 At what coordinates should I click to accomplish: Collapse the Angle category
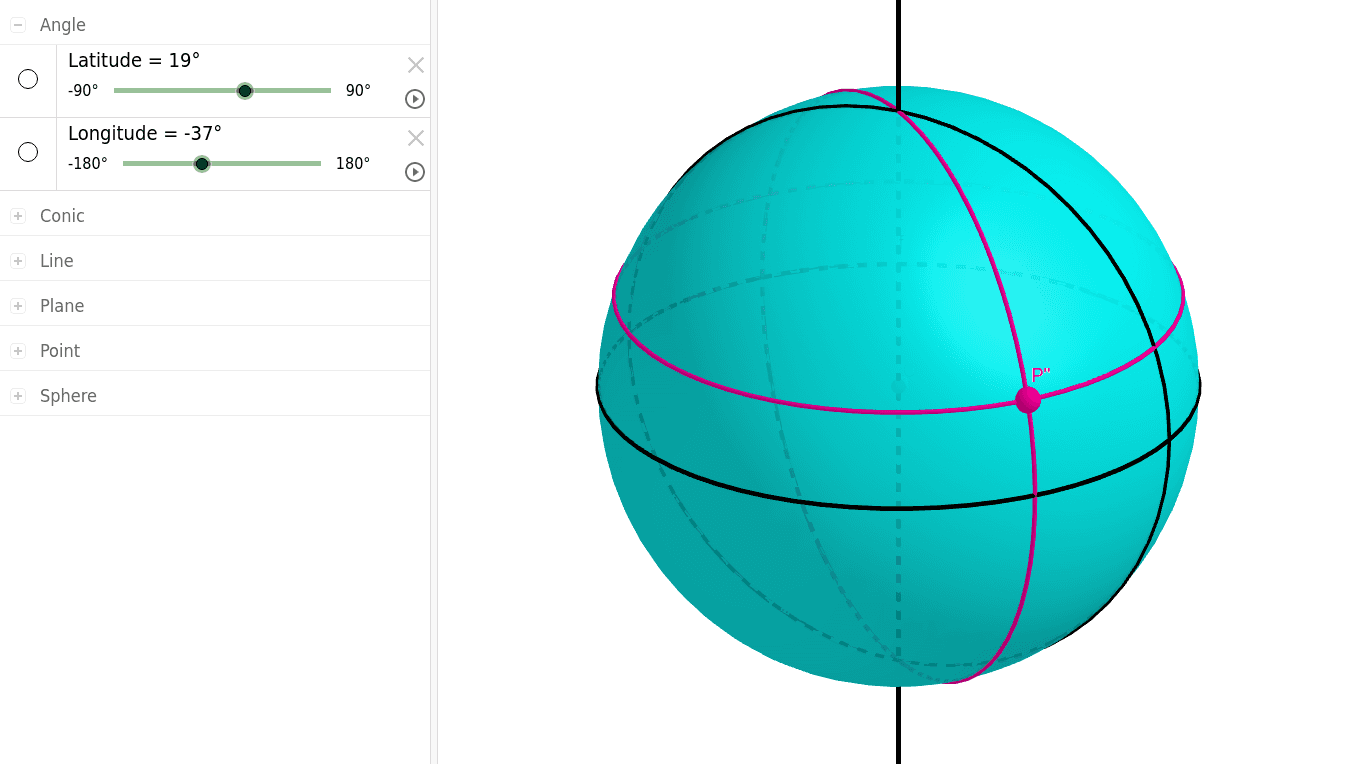tap(18, 25)
